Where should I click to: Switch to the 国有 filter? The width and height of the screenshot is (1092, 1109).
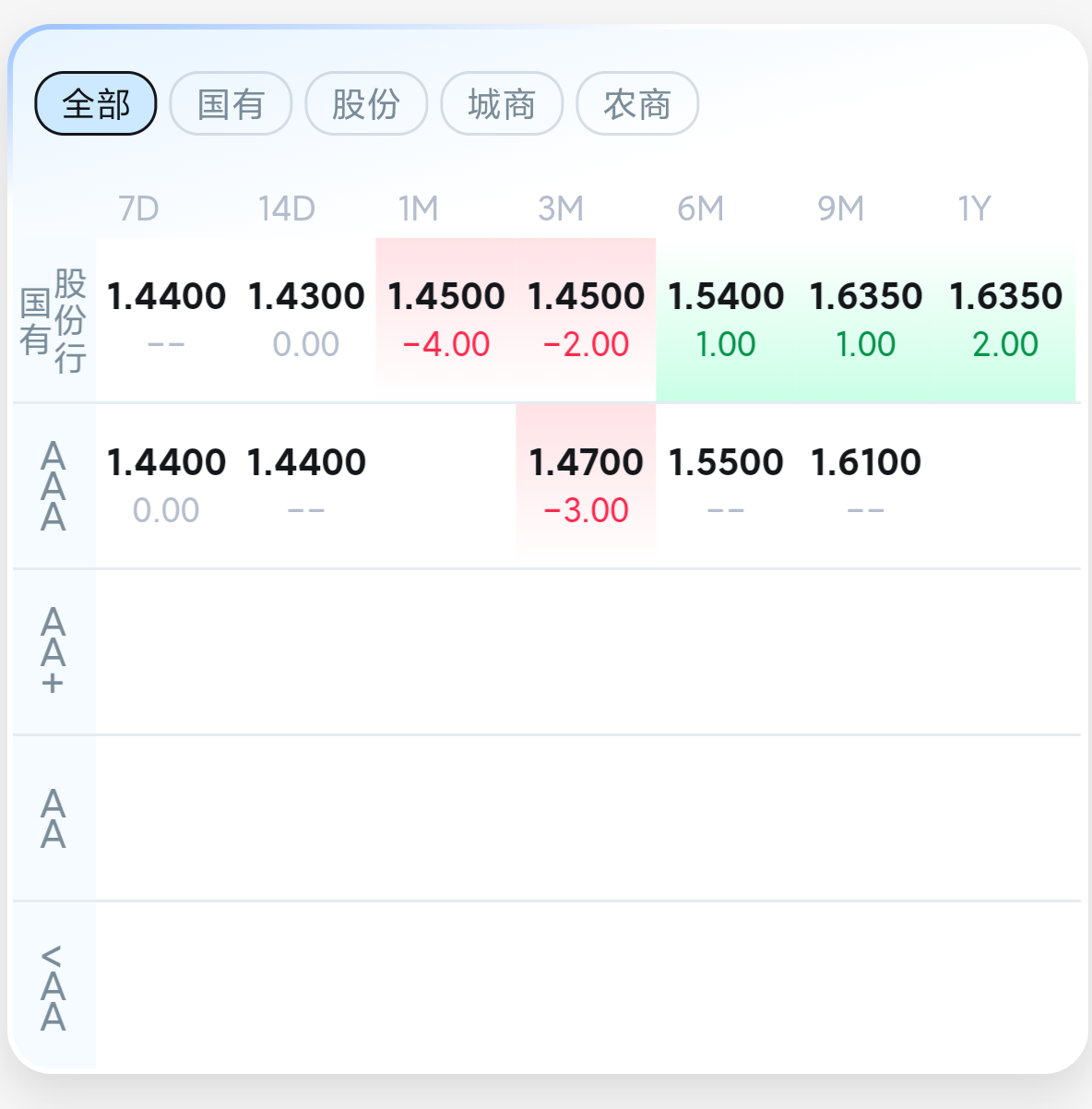231,103
